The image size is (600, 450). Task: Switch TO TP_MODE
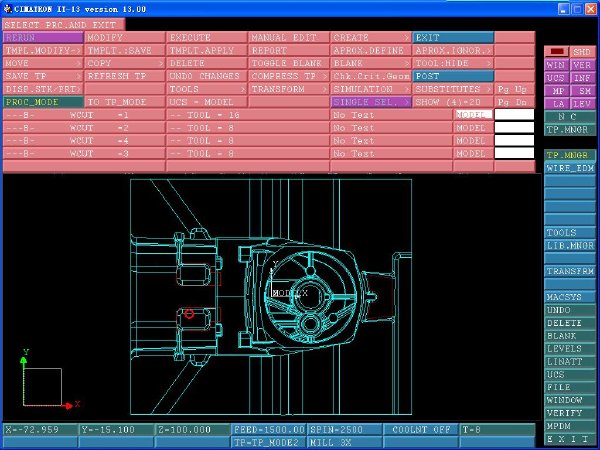point(125,102)
